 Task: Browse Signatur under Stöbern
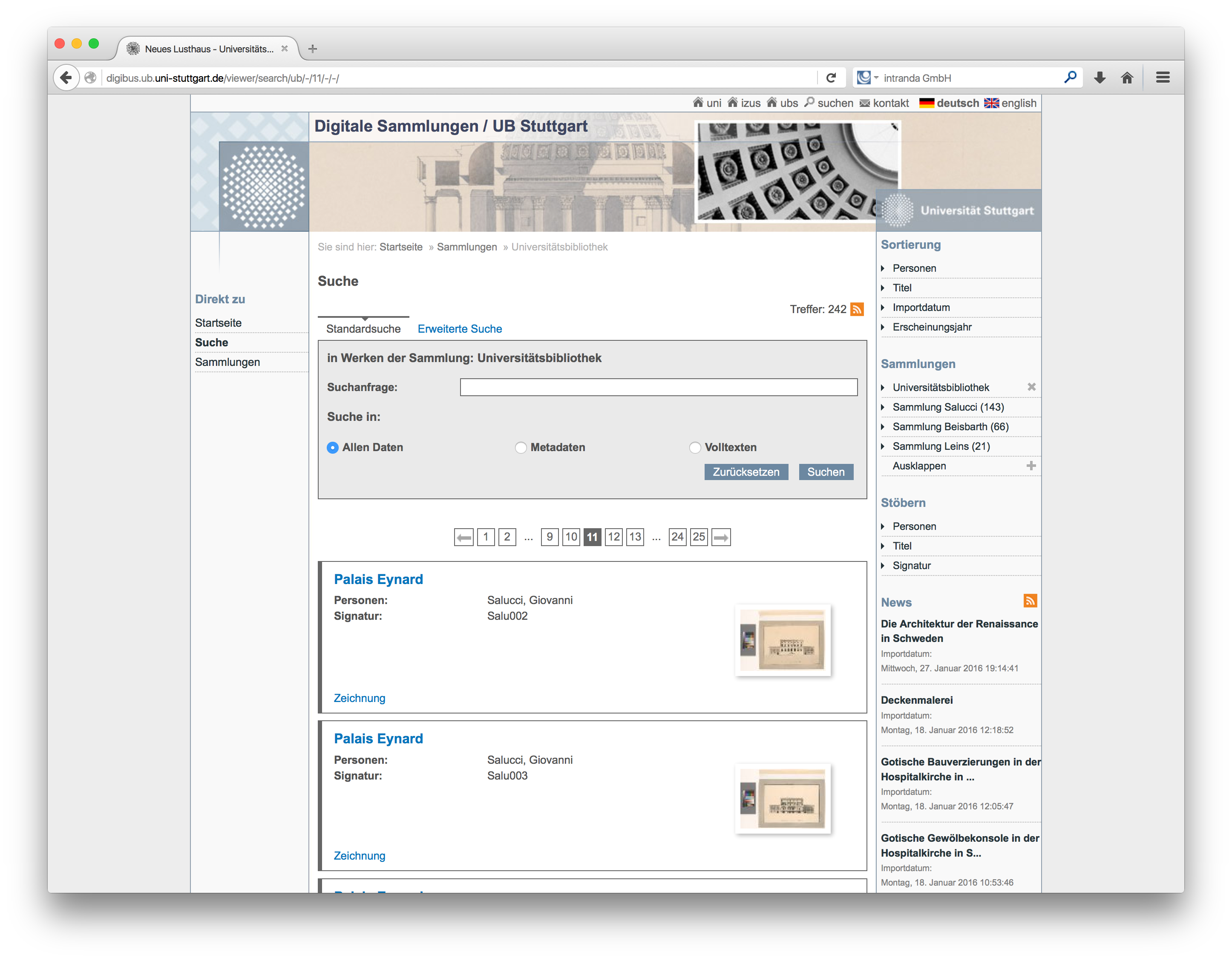click(x=912, y=566)
